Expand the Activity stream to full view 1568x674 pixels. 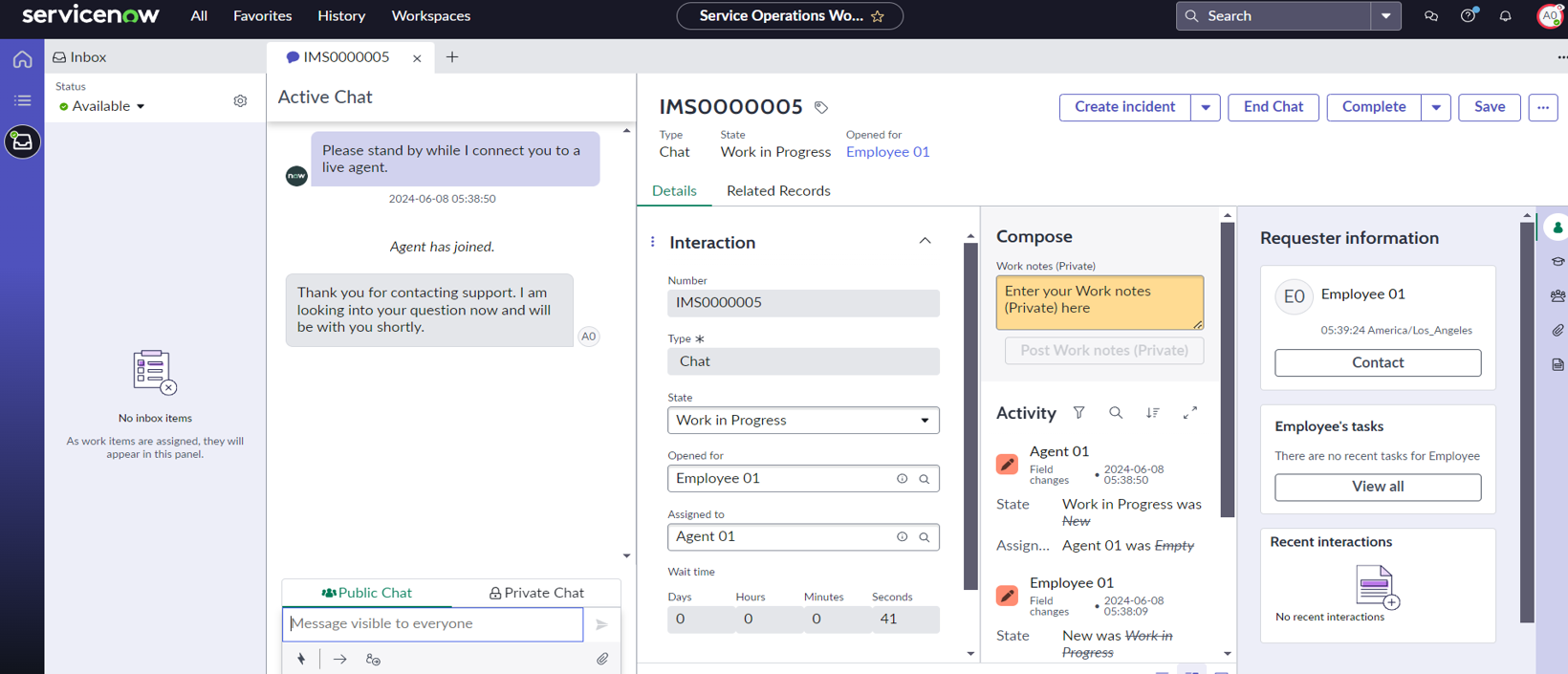click(x=1189, y=413)
